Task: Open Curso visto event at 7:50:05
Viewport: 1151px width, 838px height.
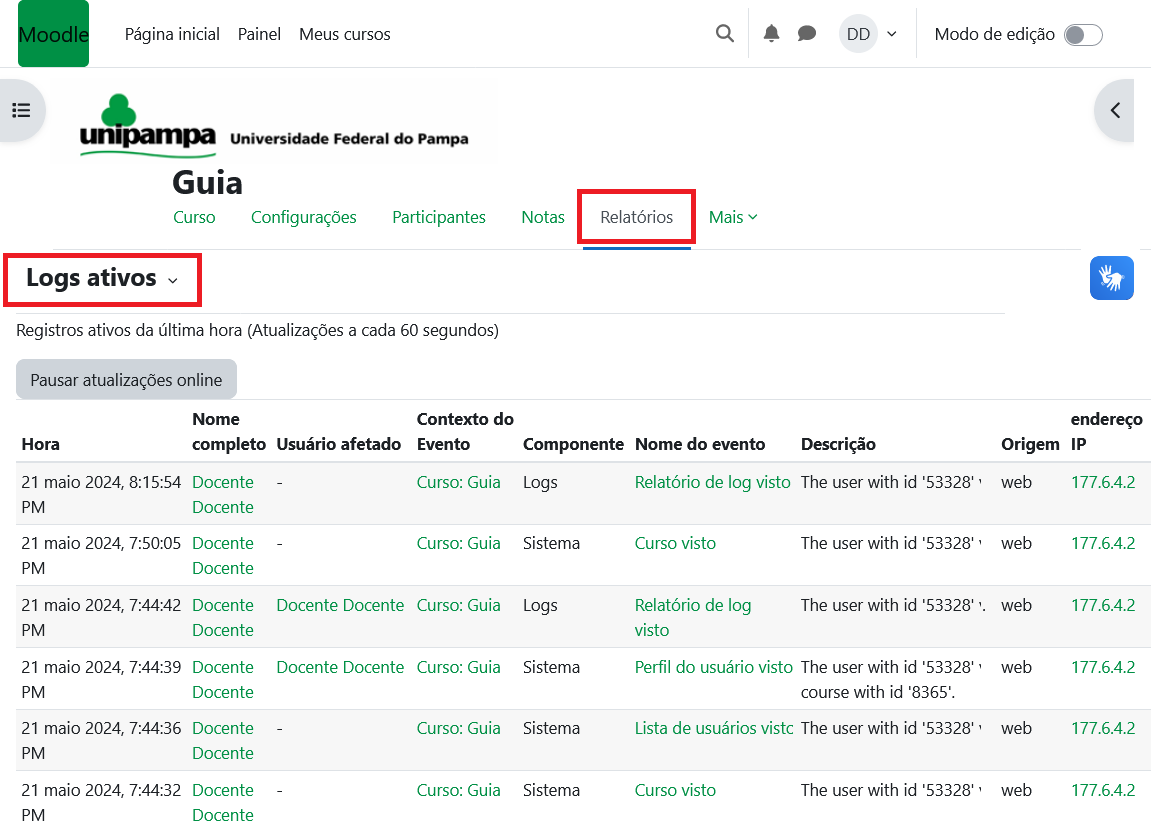Action: point(675,543)
